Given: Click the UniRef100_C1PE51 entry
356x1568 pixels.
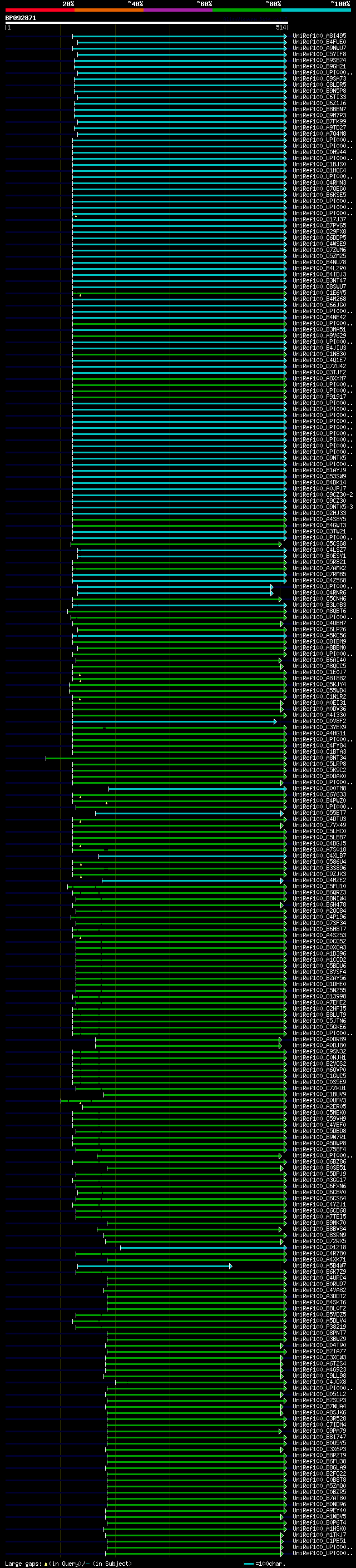Looking at the screenshot, I should point(319,1541).
